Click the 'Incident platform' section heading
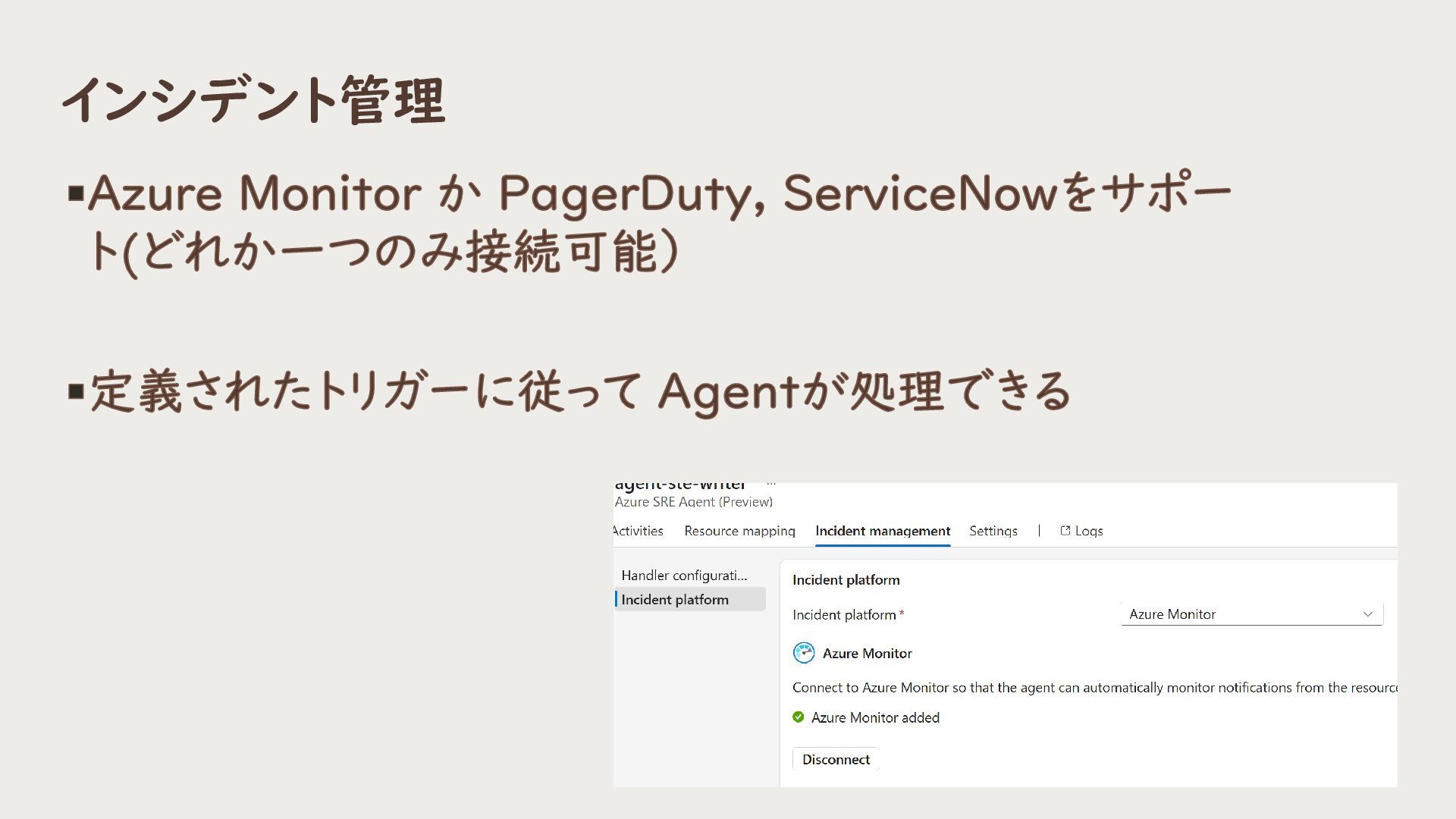 [x=846, y=580]
